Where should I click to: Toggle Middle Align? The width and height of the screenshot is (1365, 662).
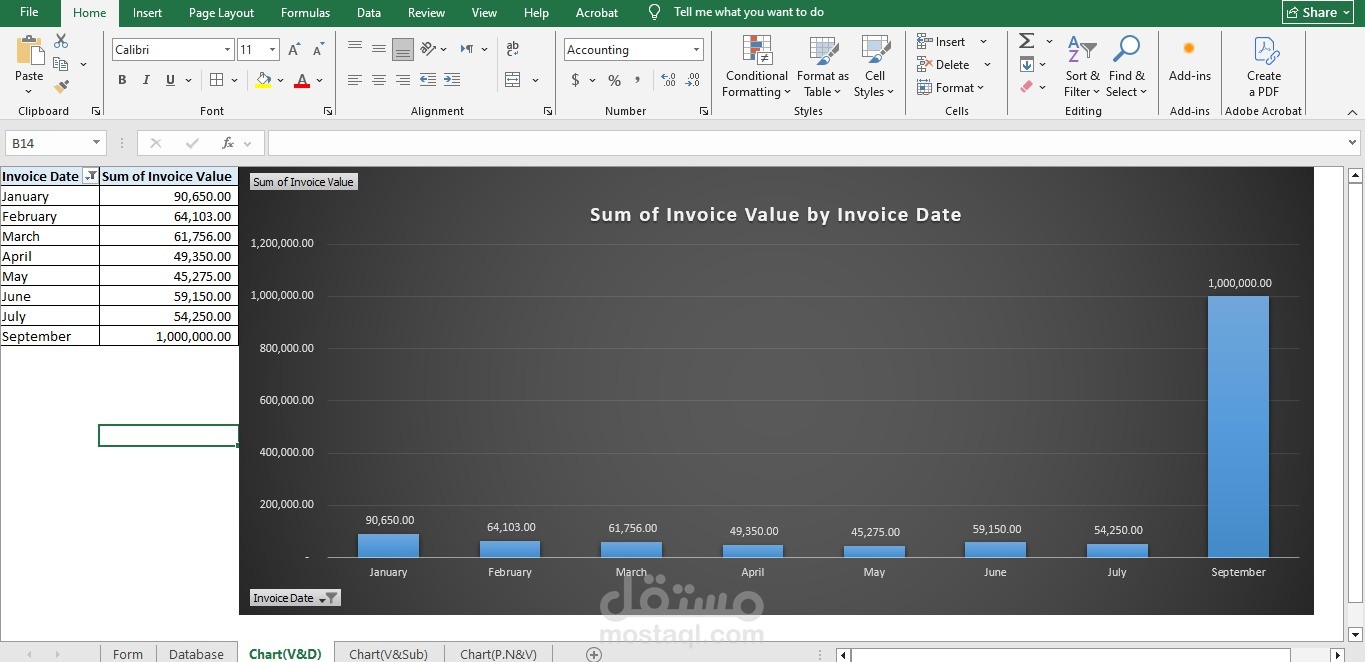coord(378,49)
